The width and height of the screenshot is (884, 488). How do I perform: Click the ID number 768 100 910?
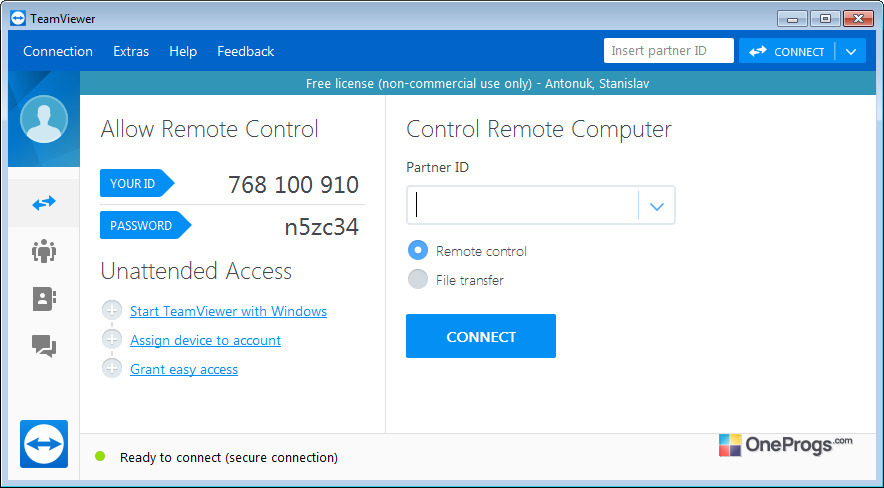pos(293,184)
